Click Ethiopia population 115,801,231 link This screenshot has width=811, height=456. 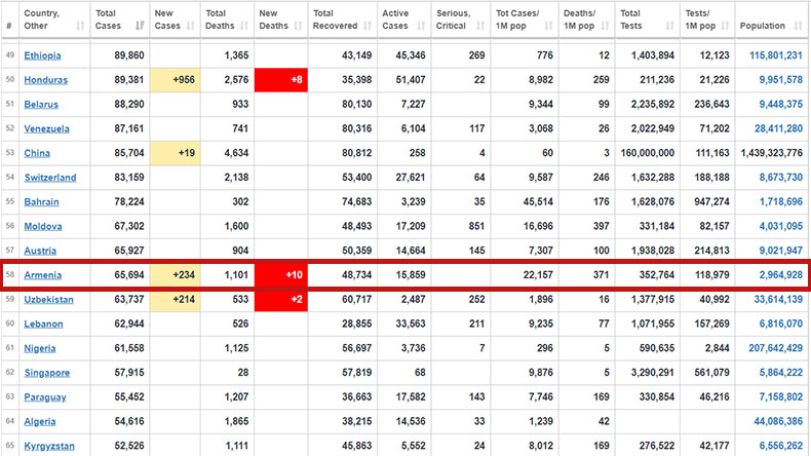(776, 55)
